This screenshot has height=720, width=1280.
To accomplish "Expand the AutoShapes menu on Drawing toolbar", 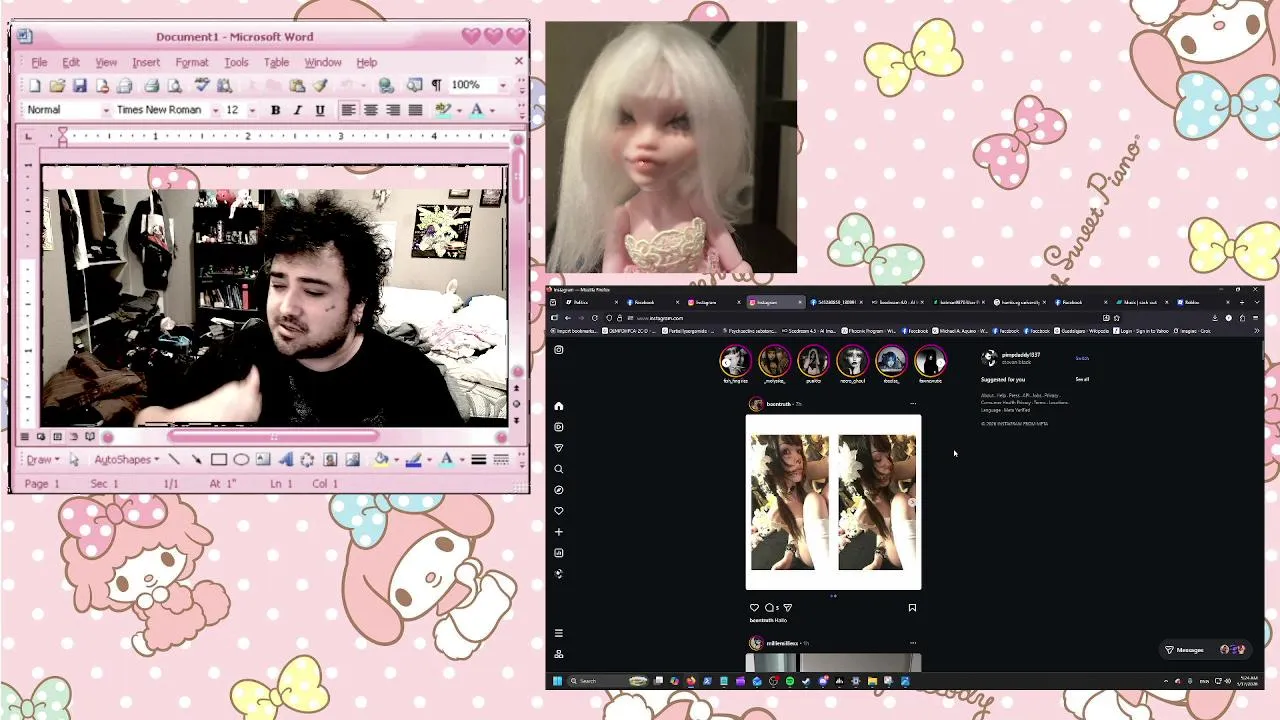I will pos(127,460).
